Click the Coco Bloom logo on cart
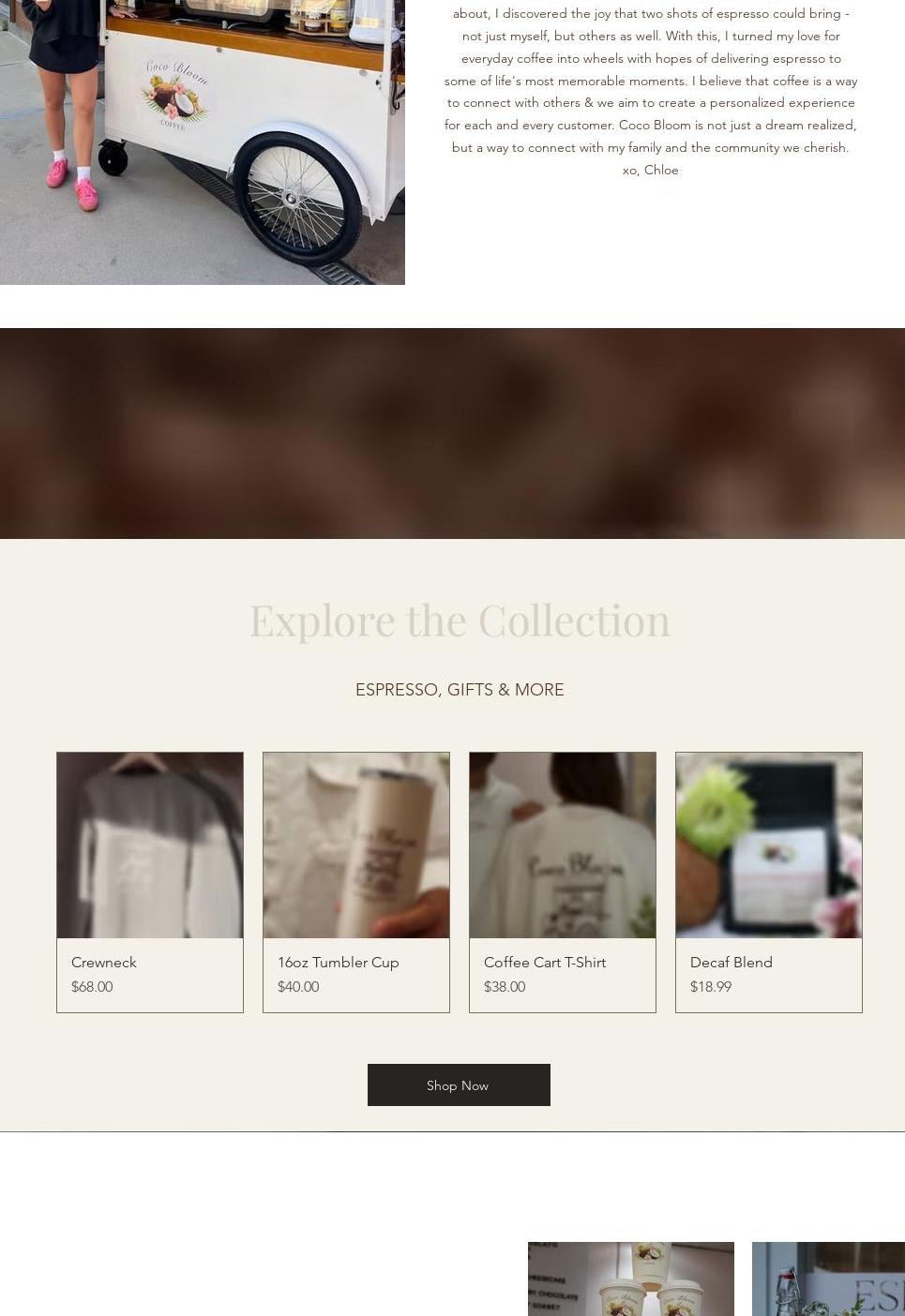The height and width of the screenshot is (1316, 905). coord(176,93)
